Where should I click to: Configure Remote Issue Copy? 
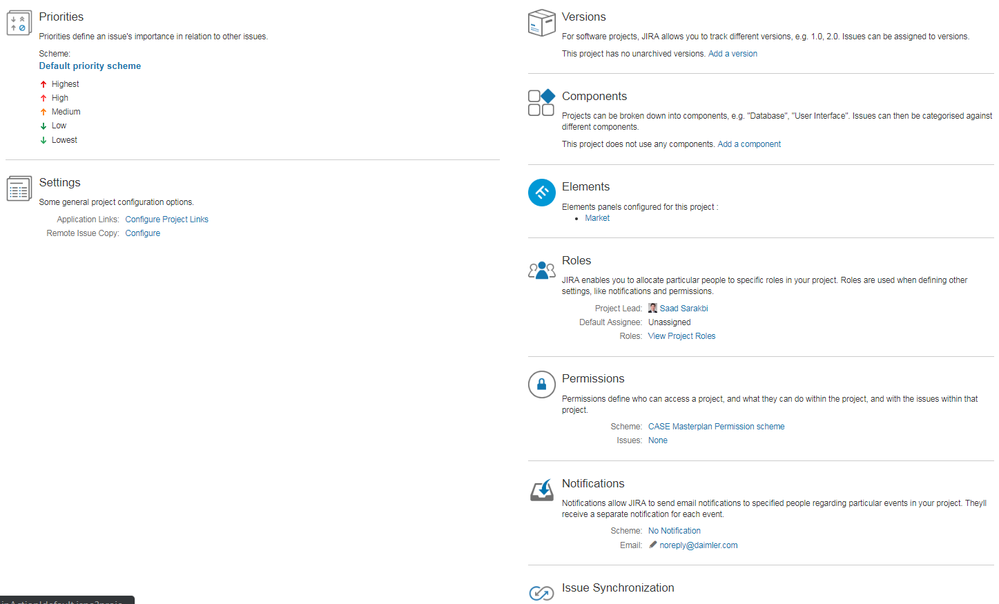pyautogui.click(x=143, y=233)
